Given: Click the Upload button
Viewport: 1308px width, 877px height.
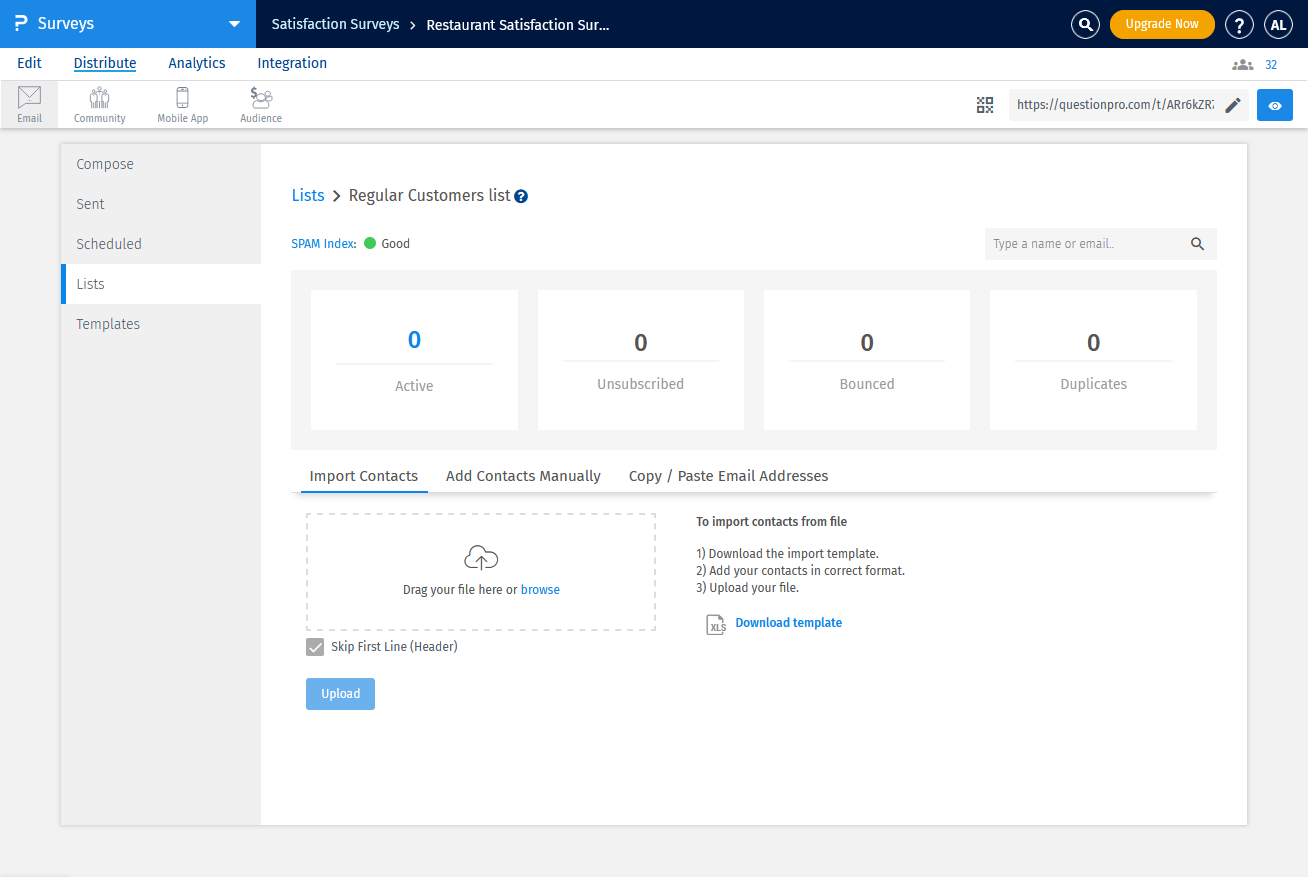Looking at the screenshot, I should (340, 694).
